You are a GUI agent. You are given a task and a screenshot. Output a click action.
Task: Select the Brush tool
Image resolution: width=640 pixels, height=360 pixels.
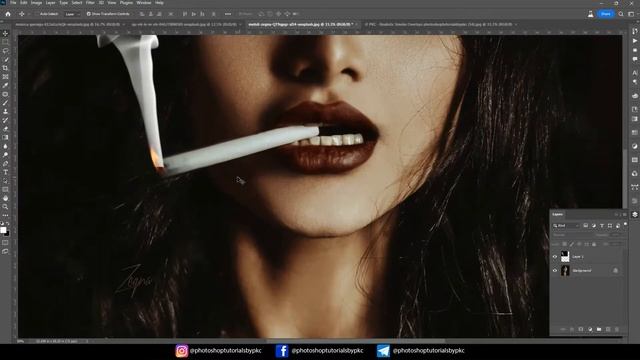(x=5, y=103)
